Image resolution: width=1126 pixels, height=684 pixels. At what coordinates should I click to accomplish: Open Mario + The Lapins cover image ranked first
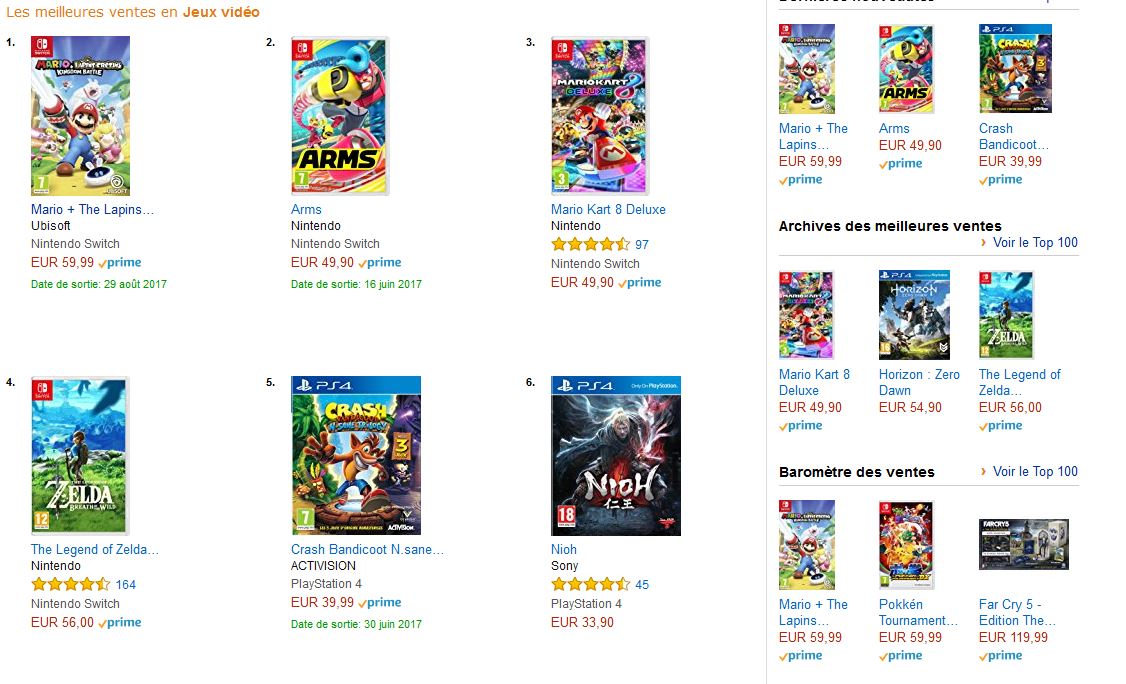[x=80, y=115]
